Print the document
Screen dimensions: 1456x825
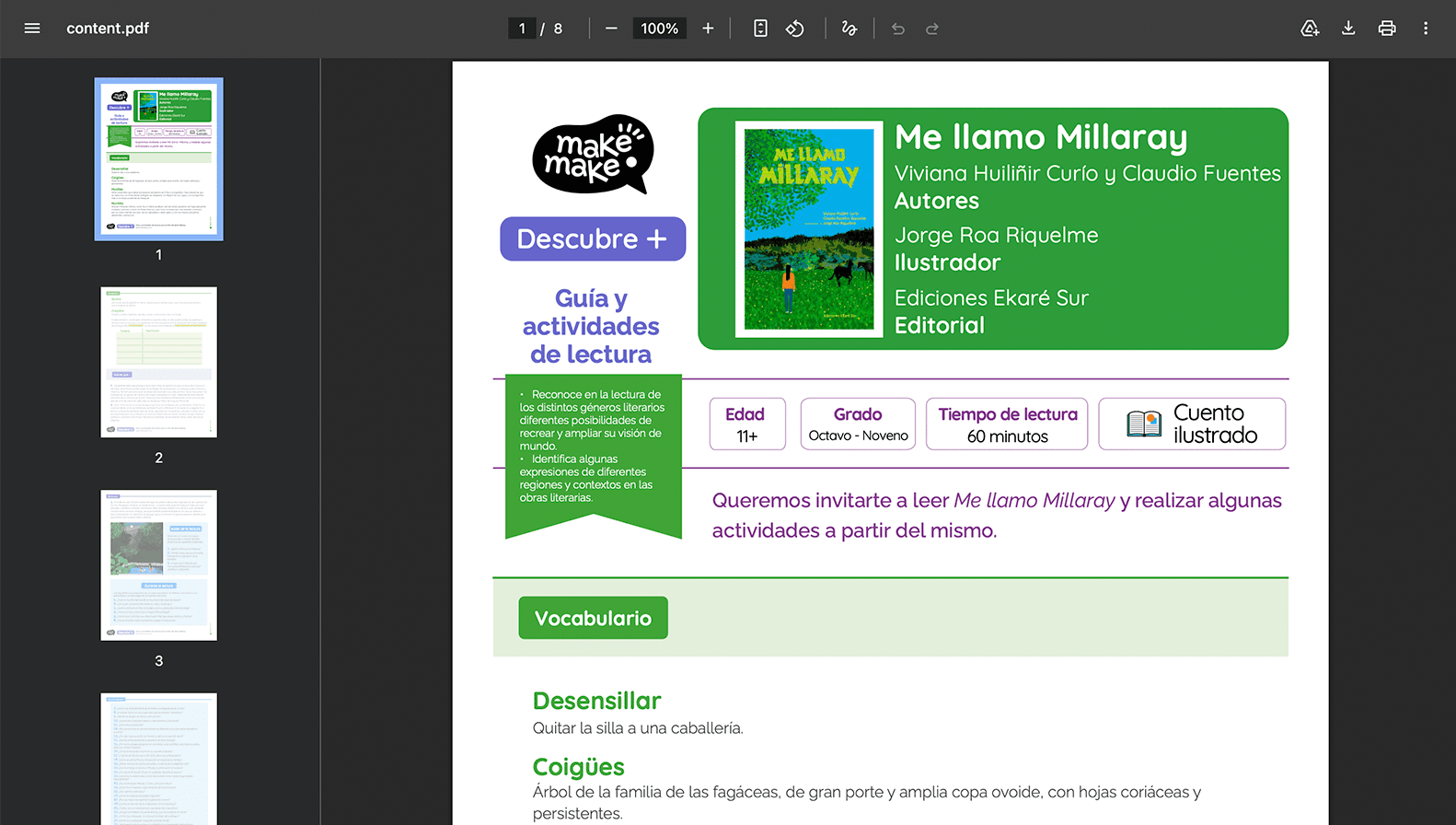1387,29
